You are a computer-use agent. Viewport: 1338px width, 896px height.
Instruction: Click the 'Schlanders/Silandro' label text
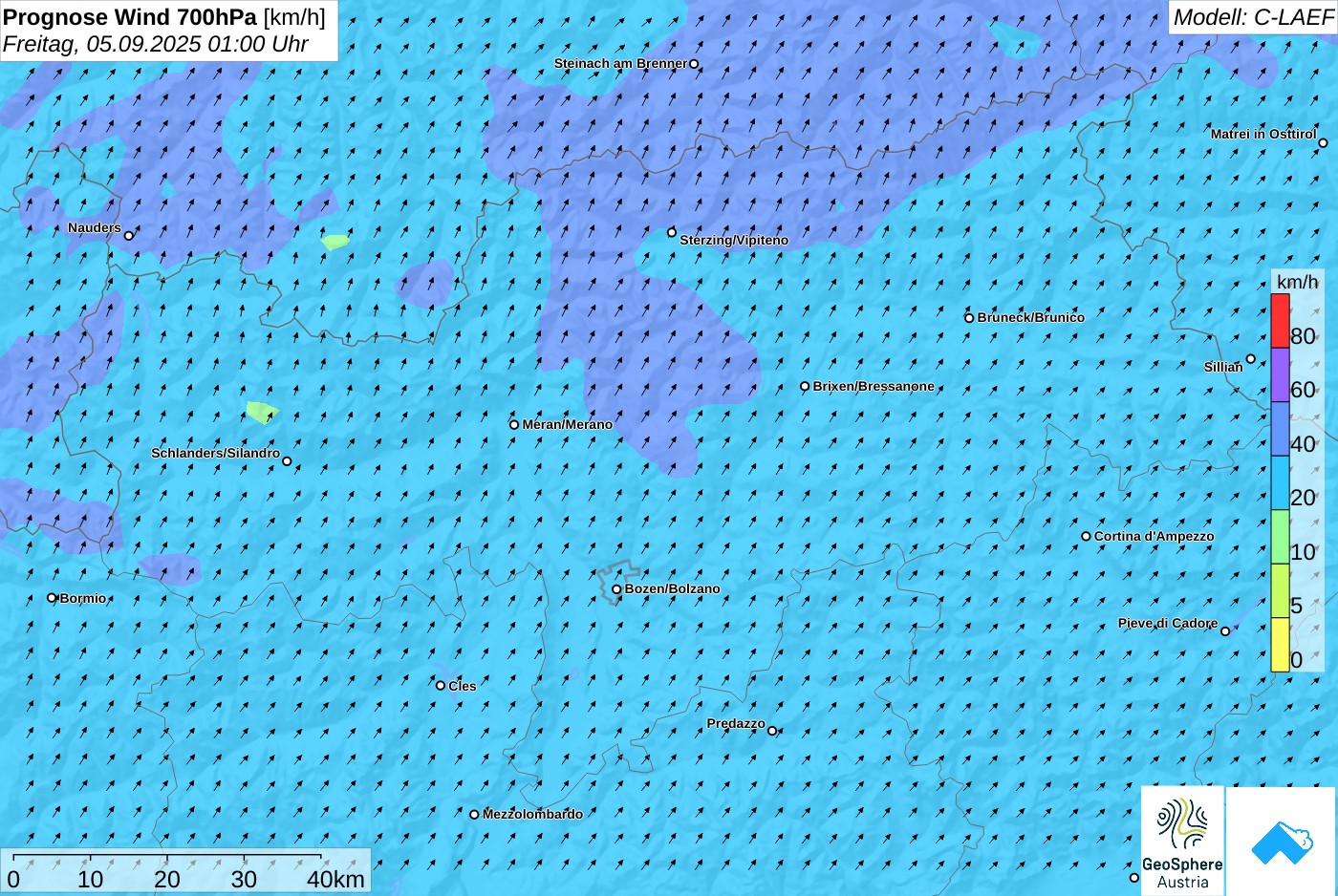[x=215, y=453]
